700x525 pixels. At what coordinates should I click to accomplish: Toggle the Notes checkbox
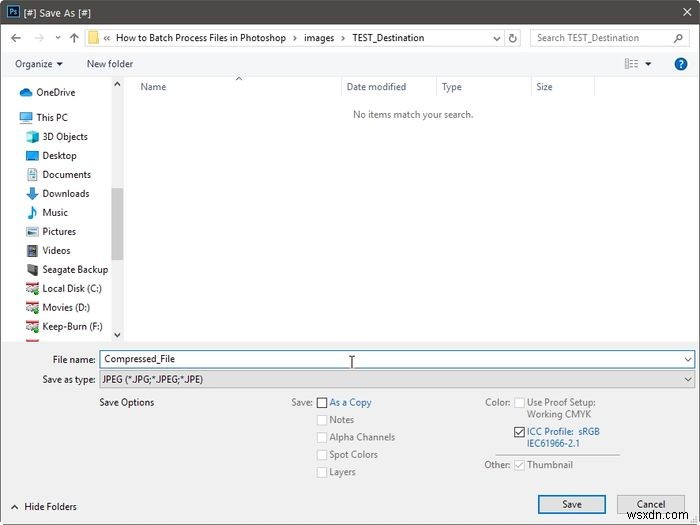[322, 420]
